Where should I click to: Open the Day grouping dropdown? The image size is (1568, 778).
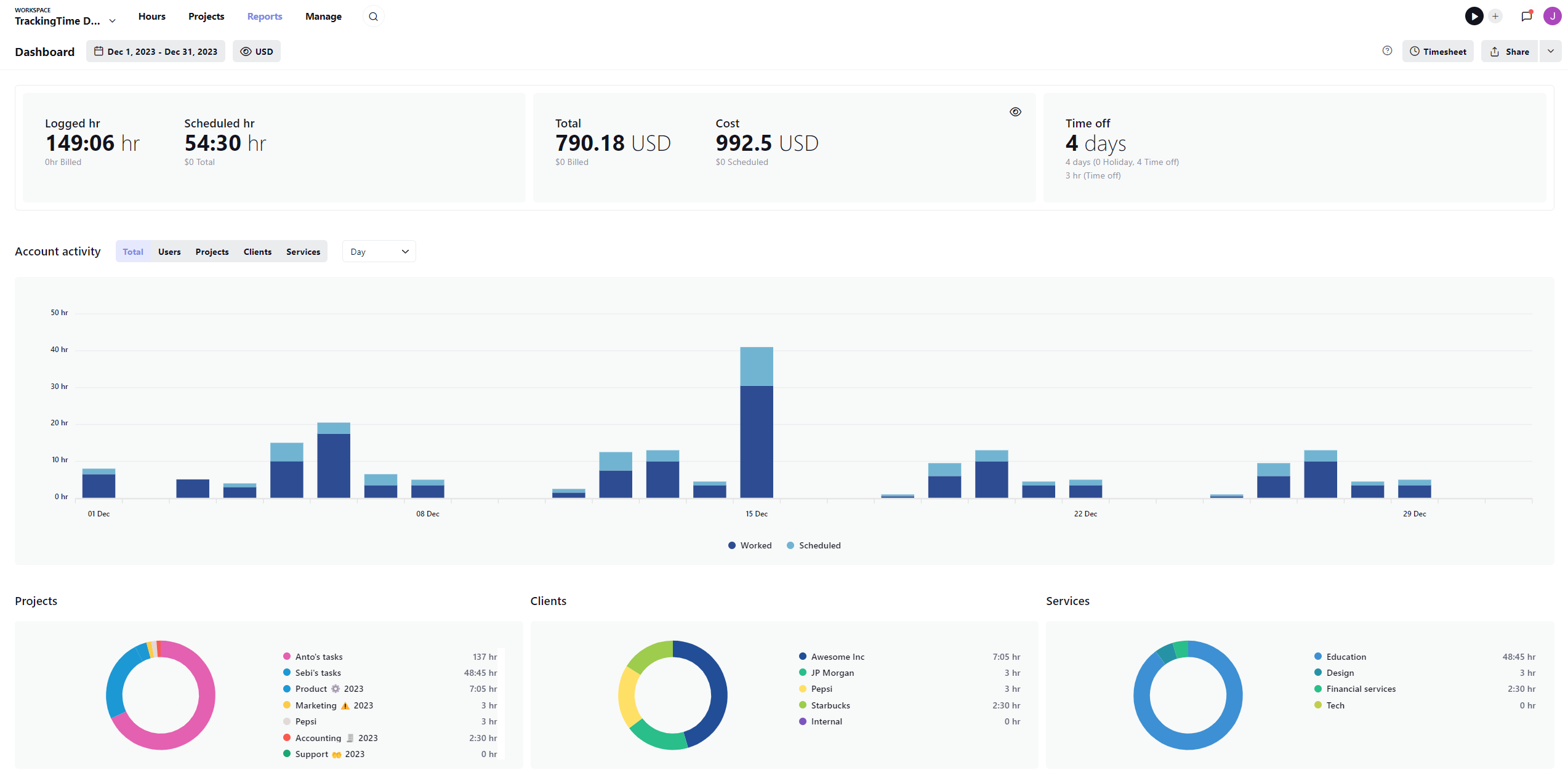pyautogui.click(x=379, y=252)
